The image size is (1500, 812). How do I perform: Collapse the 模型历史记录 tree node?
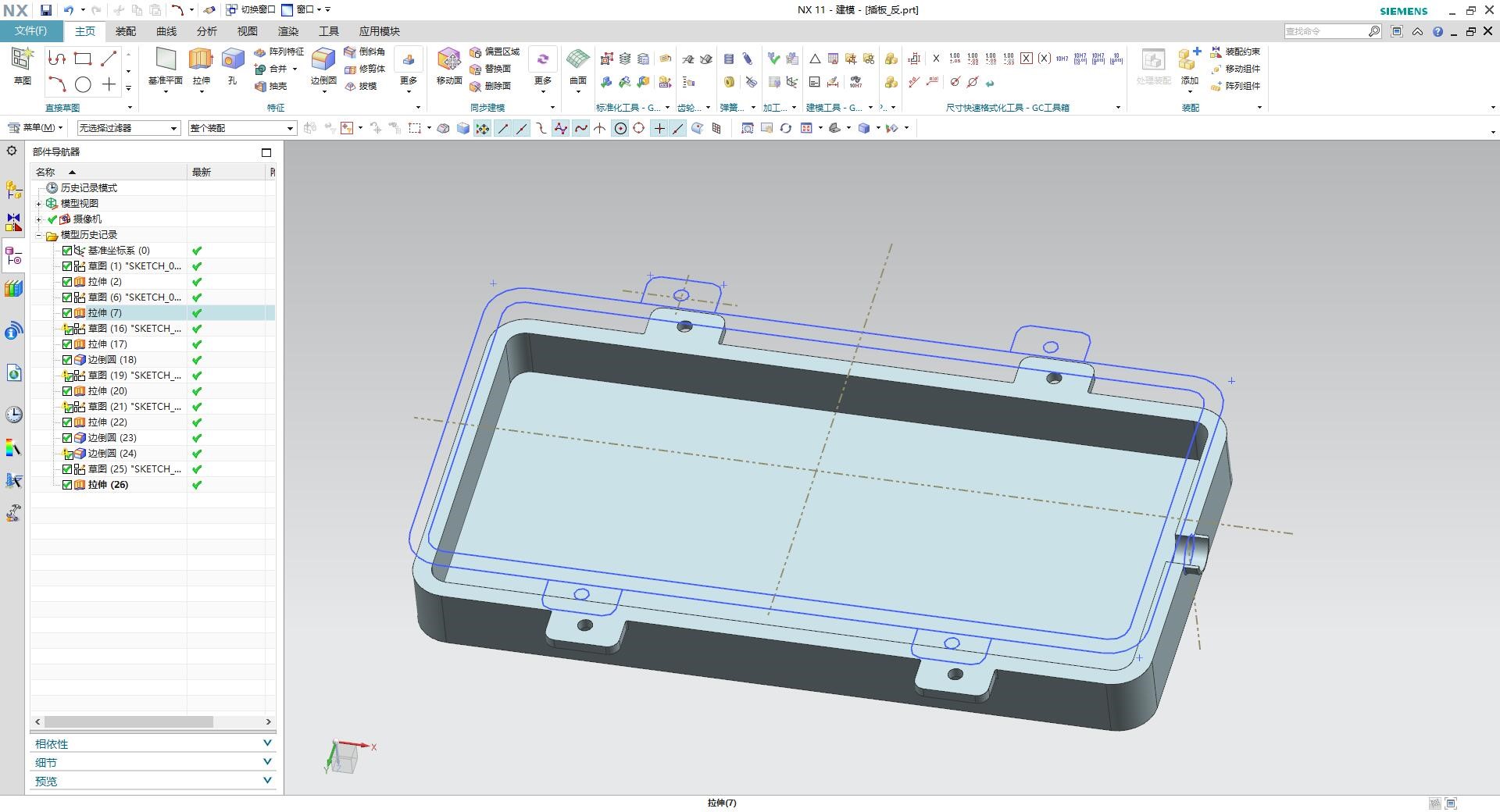pyautogui.click(x=38, y=235)
